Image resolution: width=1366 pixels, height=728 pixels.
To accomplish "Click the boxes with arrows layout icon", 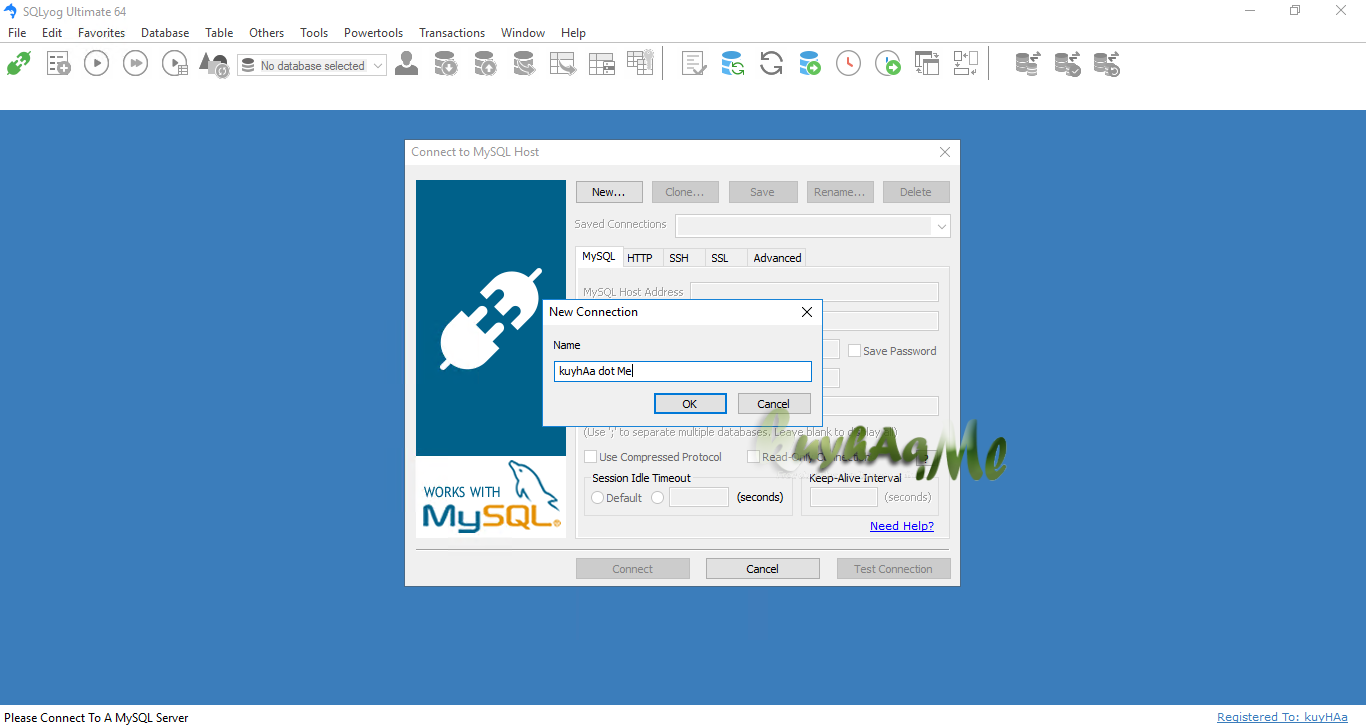I will coord(965,64).
